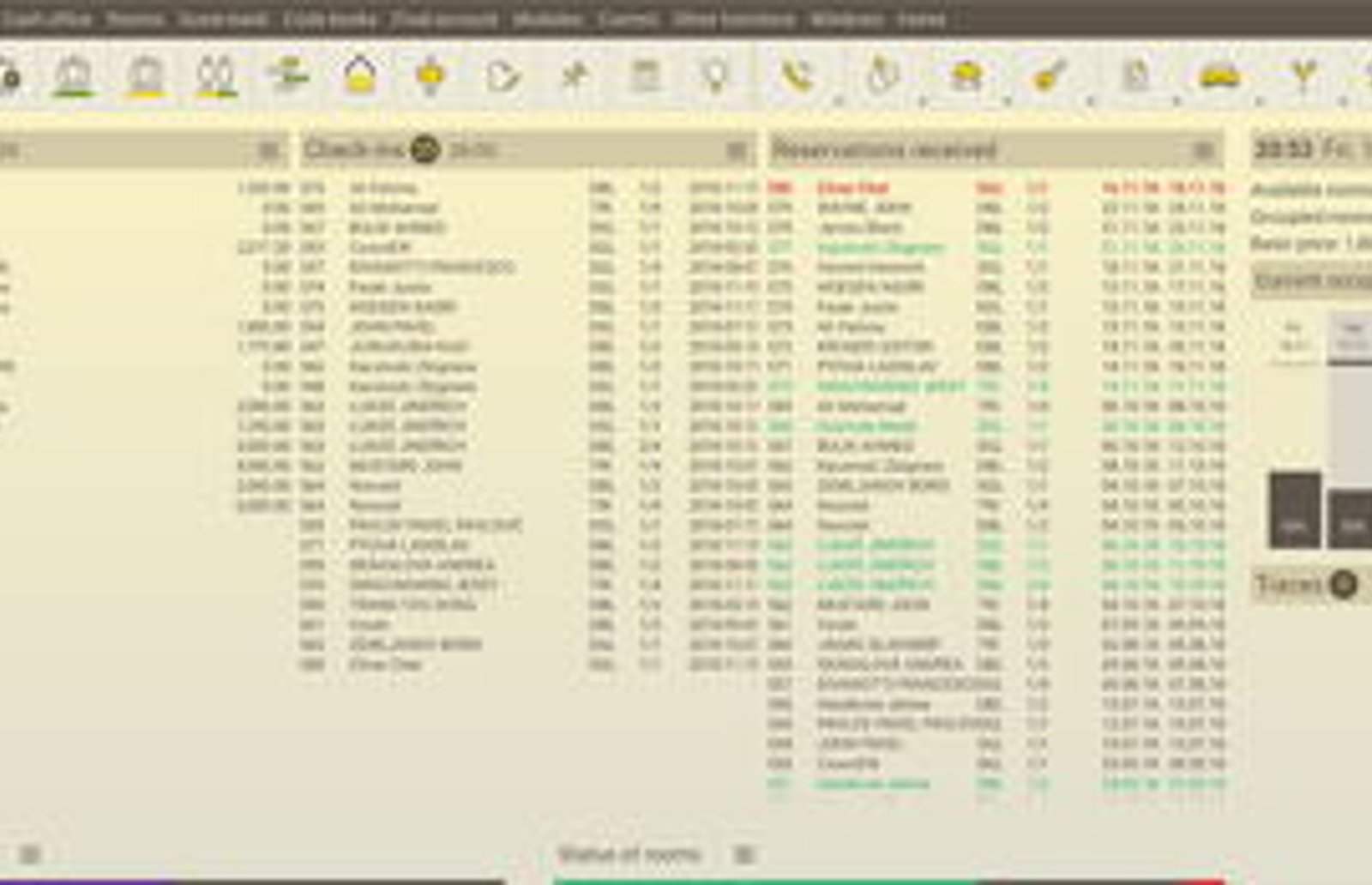Click the bell icon with green underline
This screenshot has width=1372, height=885.
tap(74, 76)
